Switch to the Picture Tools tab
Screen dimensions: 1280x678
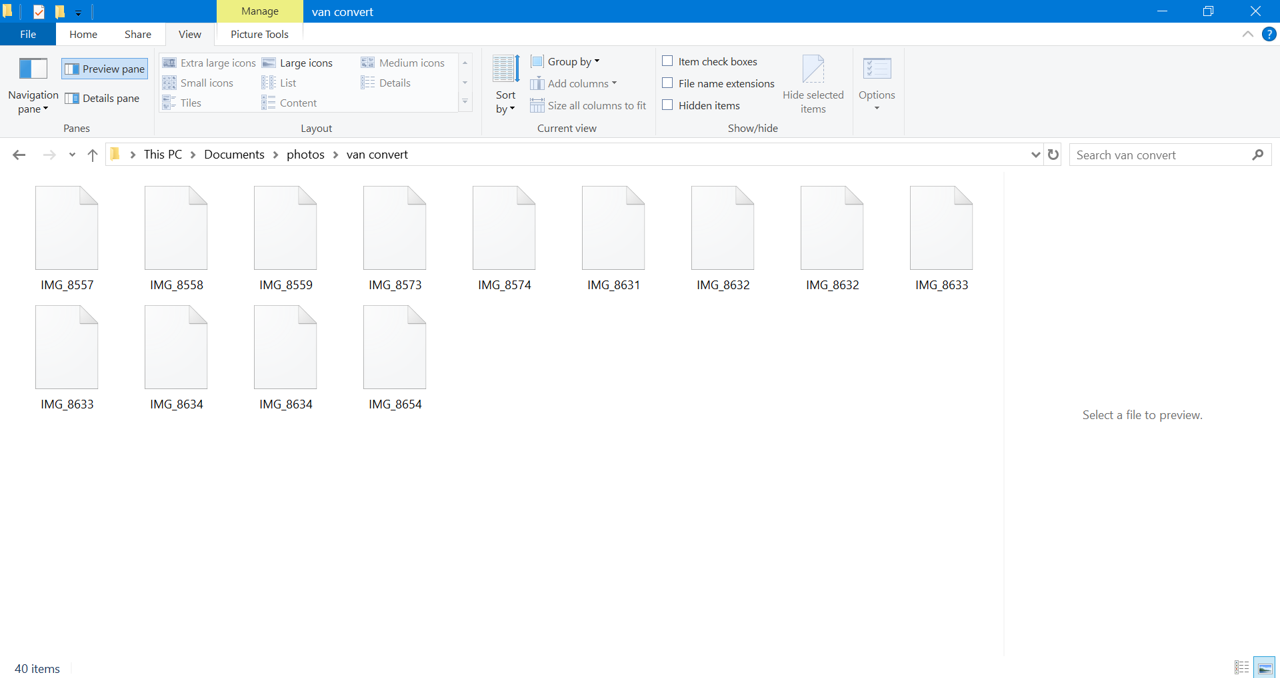259,34
